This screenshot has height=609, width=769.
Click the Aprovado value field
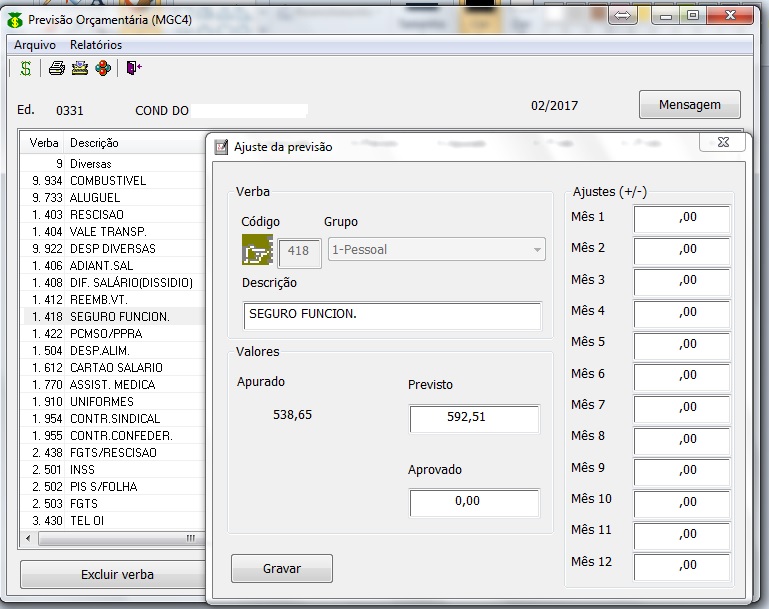[x=474, y=502]
